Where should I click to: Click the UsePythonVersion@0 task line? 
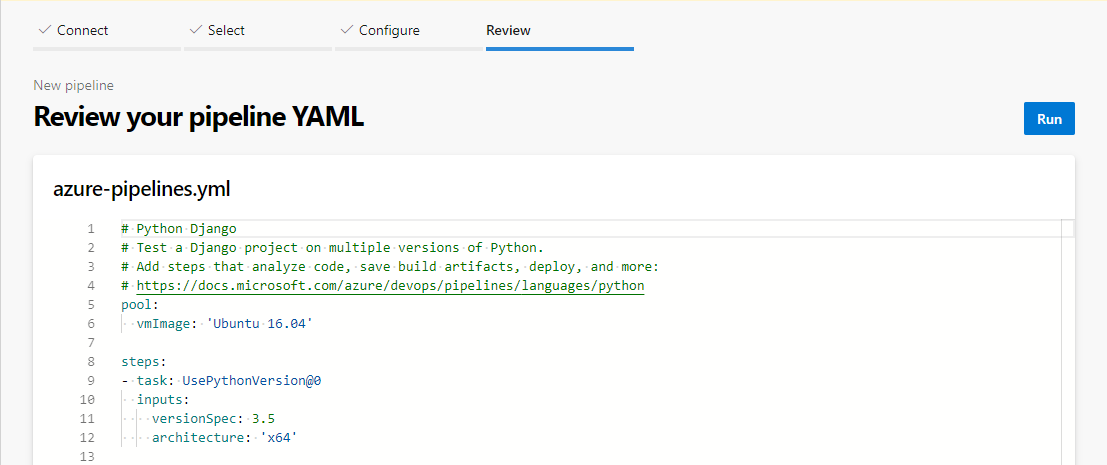(x=222, y=381)
